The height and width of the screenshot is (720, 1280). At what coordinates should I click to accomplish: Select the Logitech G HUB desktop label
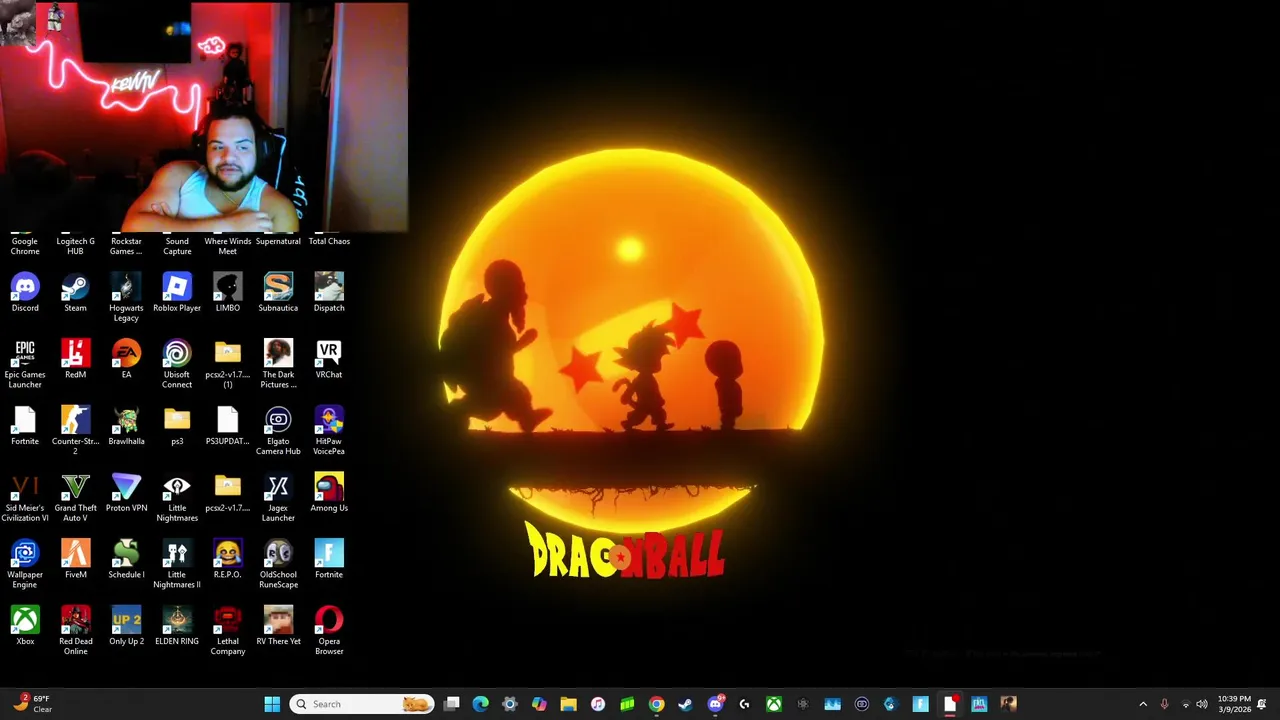pos(75,246)
